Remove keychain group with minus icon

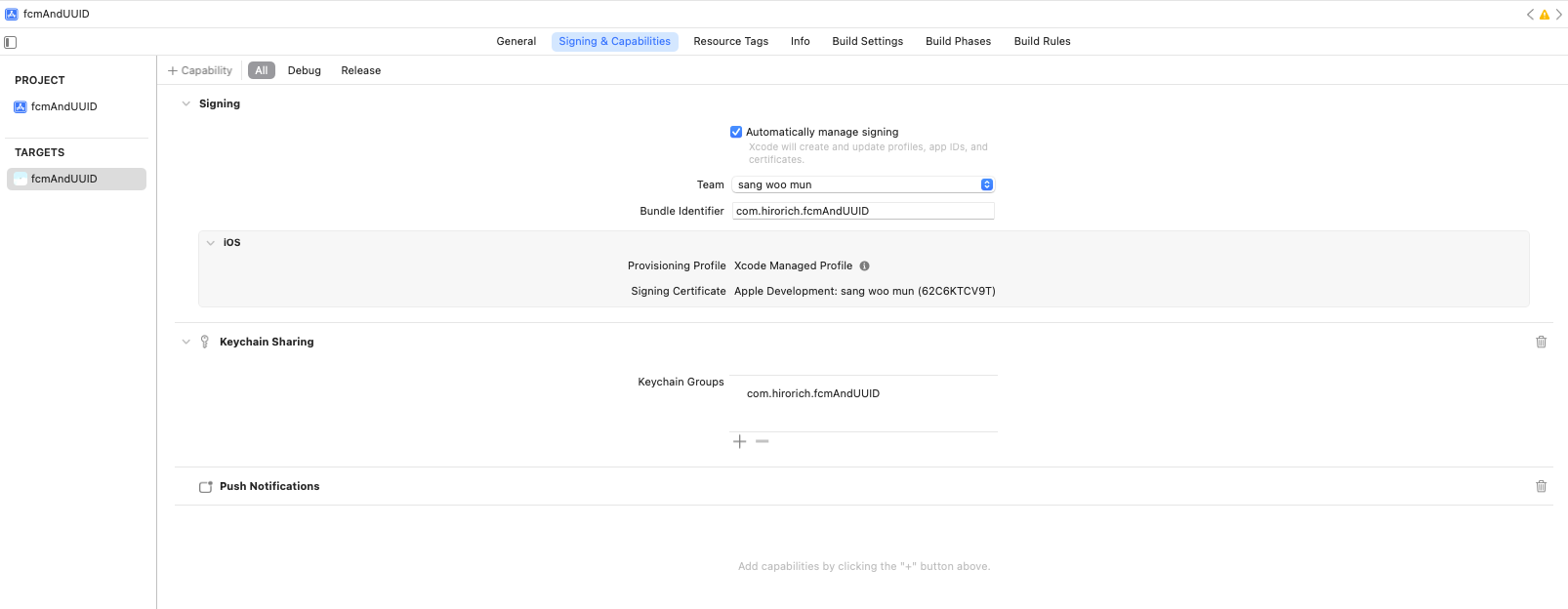pos(763,441)
